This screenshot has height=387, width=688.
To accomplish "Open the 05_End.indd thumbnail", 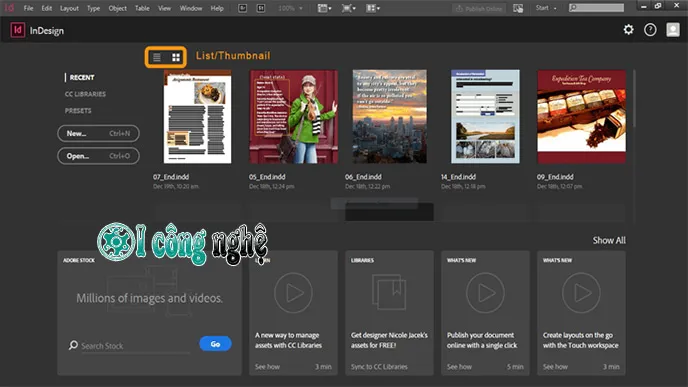I will (294, 117).
